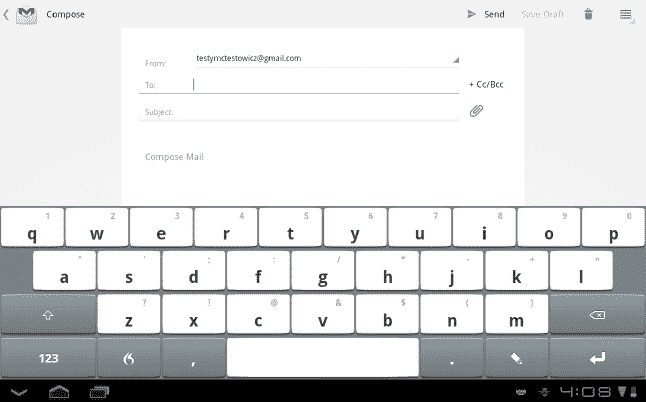Open the overflow menu icon
Viewport: 646px width, 402px height.
coord(626,15)
